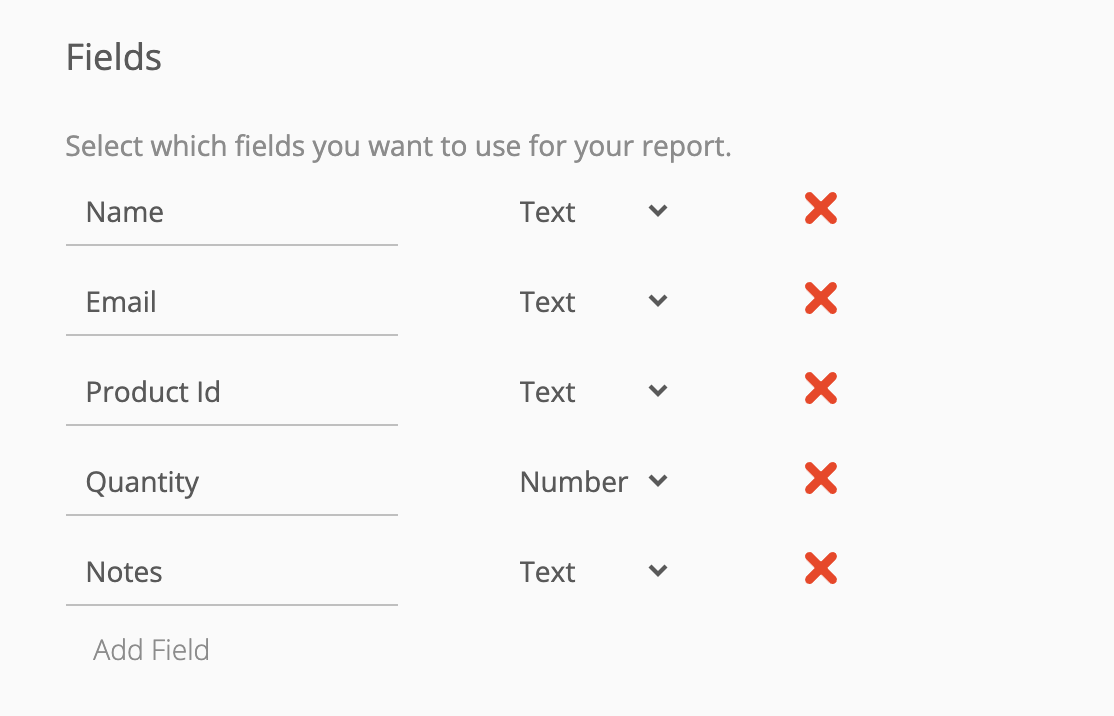Remove the Email field with the X icon
Viewport: 1114px width, 716px height.
click(x=819, y=299)
